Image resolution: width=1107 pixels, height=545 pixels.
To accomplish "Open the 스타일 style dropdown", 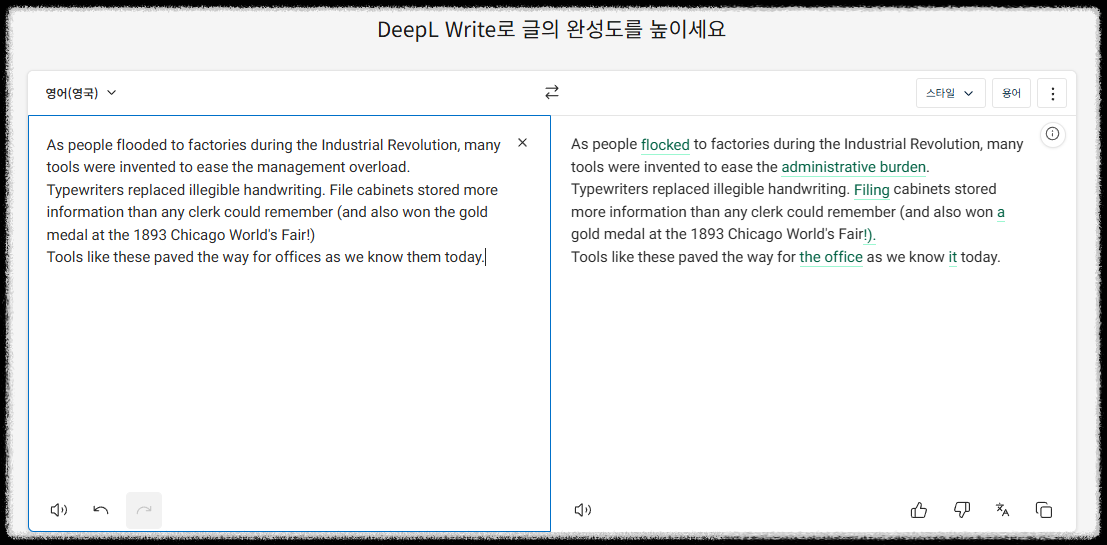I will (950, 93).
